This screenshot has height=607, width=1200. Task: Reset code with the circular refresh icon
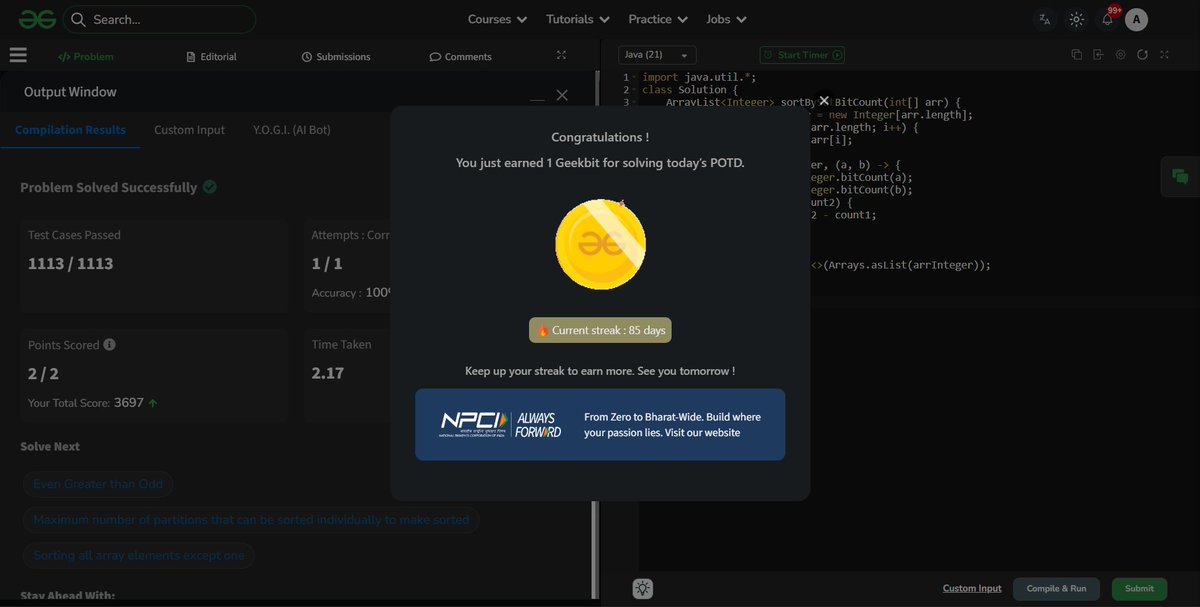pos(1142,55)
